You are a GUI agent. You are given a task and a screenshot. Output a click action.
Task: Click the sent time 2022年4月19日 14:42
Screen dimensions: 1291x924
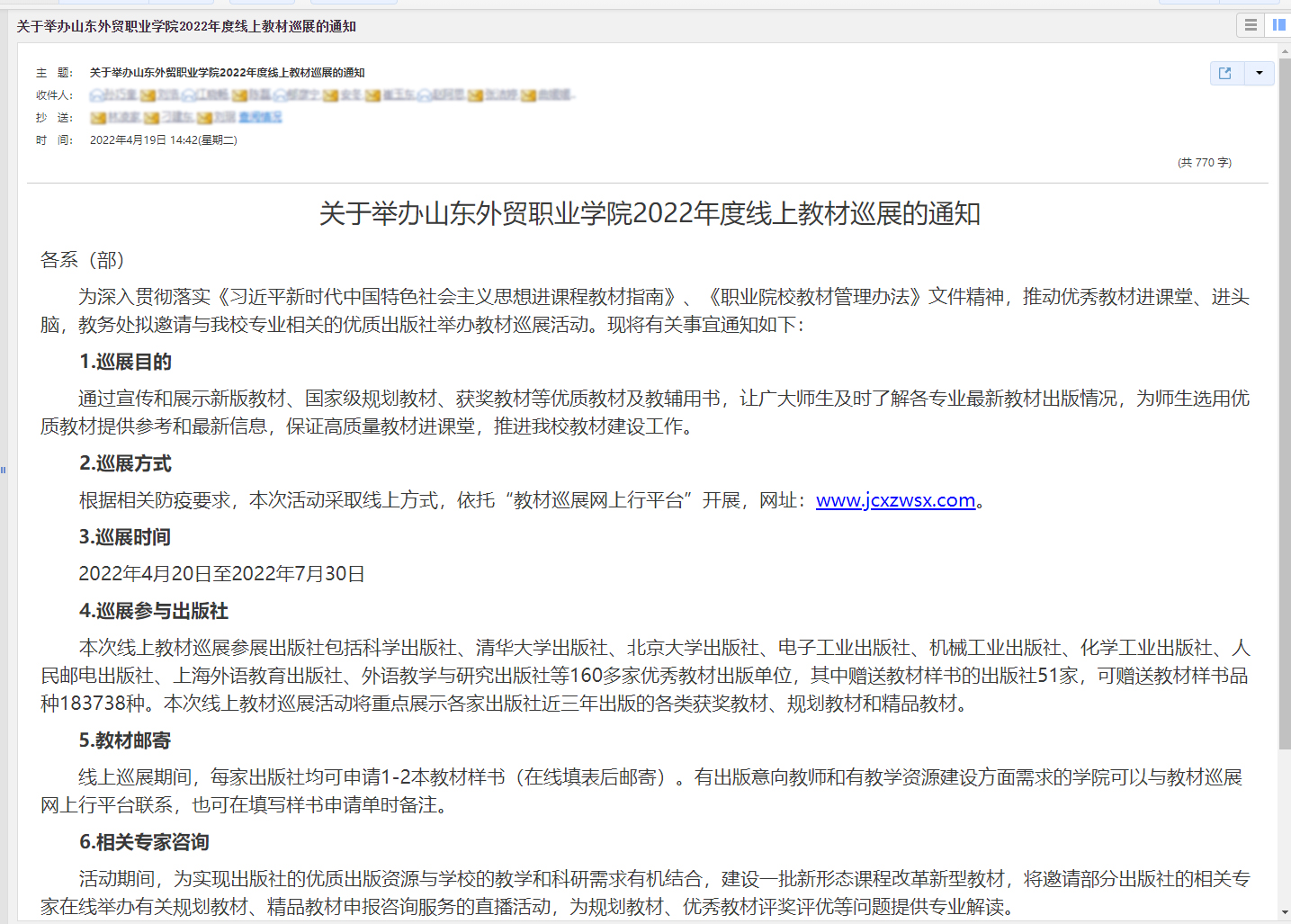pos(163,140)
